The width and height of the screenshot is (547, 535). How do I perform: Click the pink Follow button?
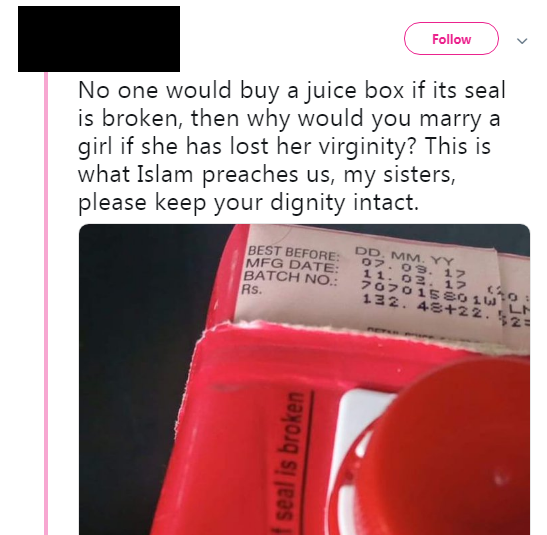click(x=451, y=39)
